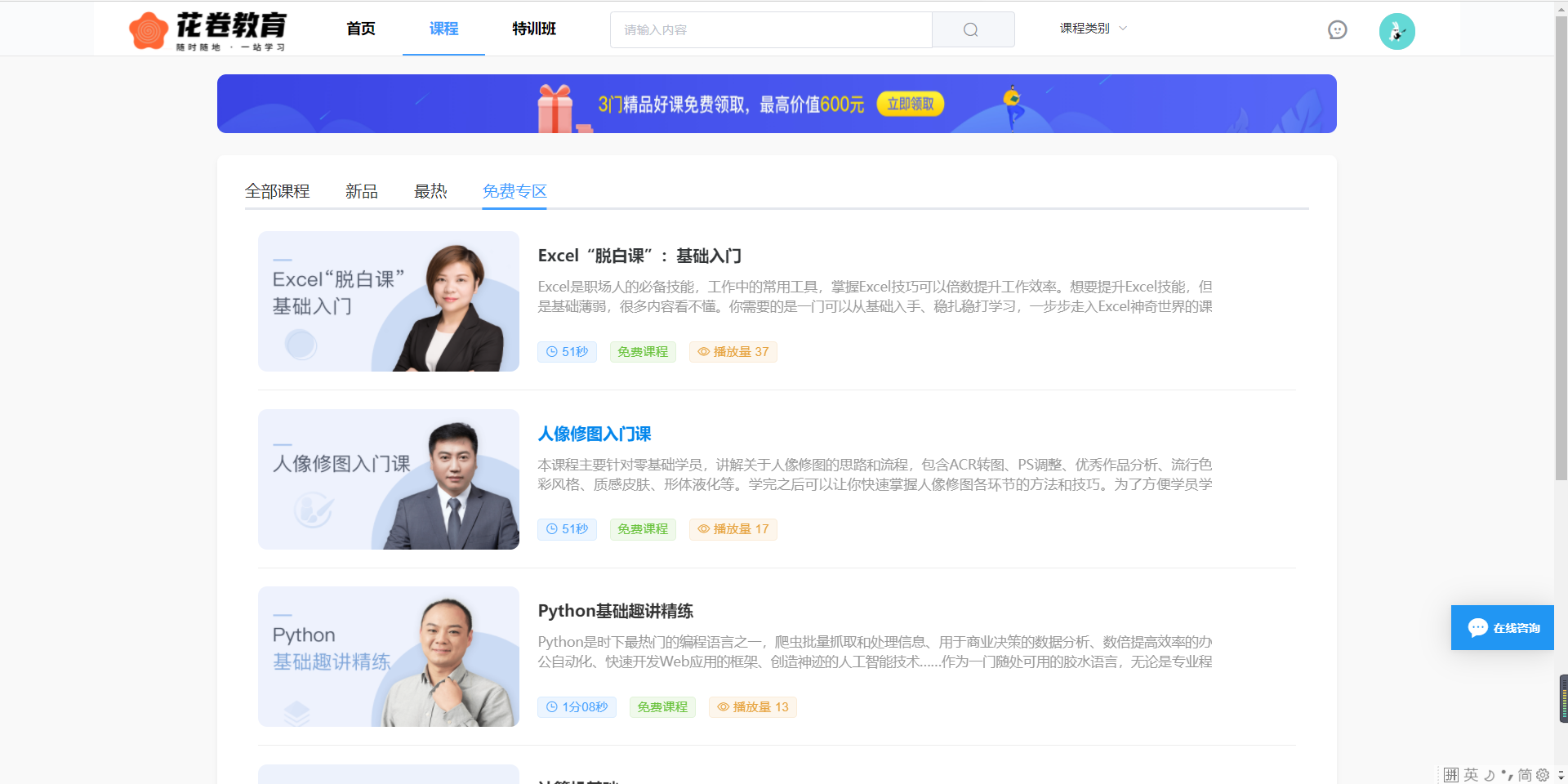1568x784 pixels.
Task: Click the Python course description text
Action: point(875,652)
